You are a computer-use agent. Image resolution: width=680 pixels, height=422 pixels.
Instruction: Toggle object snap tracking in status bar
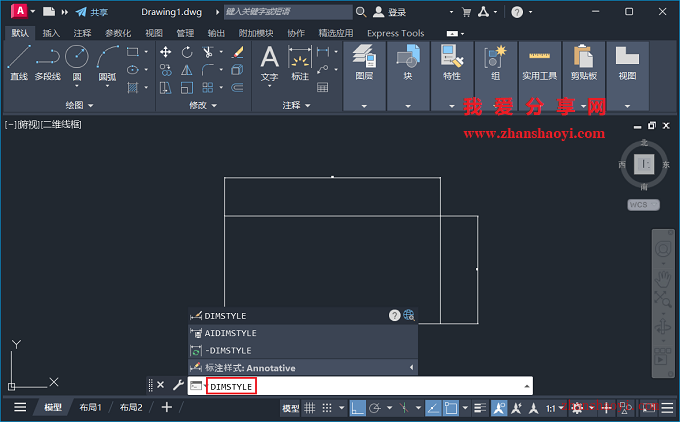tap(433, 408)
